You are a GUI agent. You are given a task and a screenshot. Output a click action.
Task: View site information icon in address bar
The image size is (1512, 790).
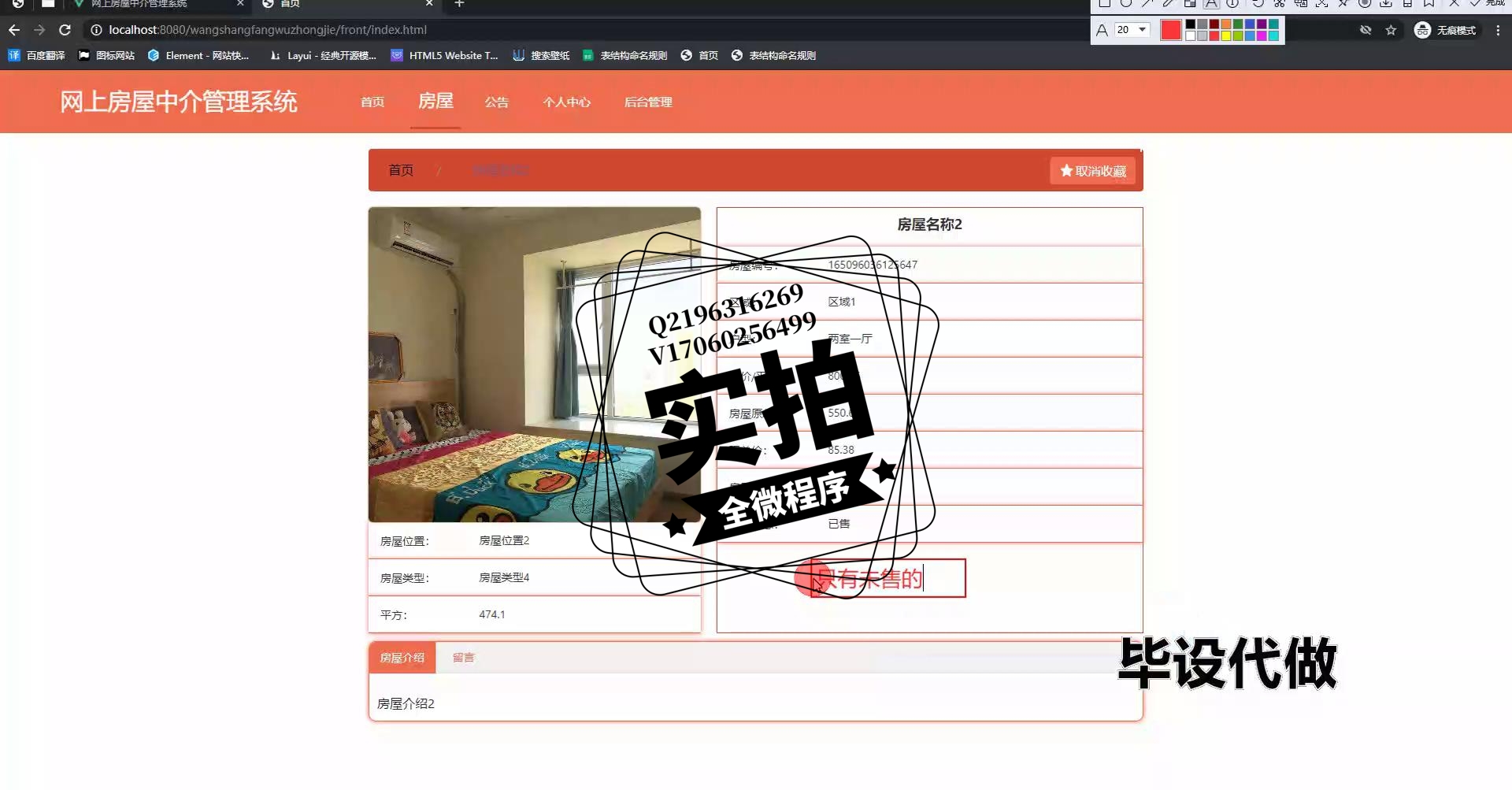(x=96, y=30)
